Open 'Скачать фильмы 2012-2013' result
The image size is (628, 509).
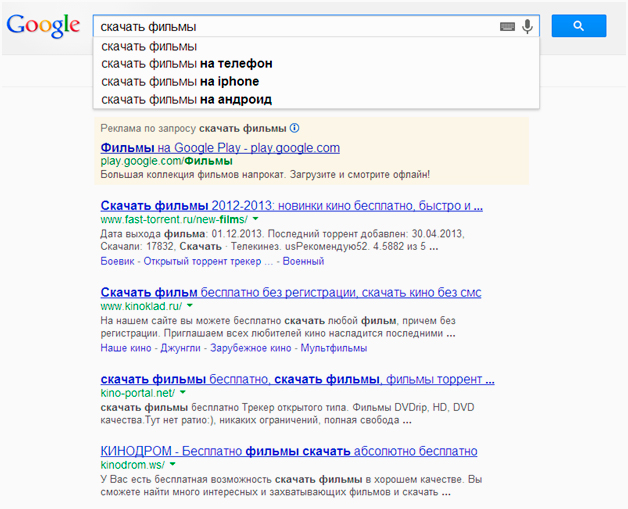click(292, 205)
